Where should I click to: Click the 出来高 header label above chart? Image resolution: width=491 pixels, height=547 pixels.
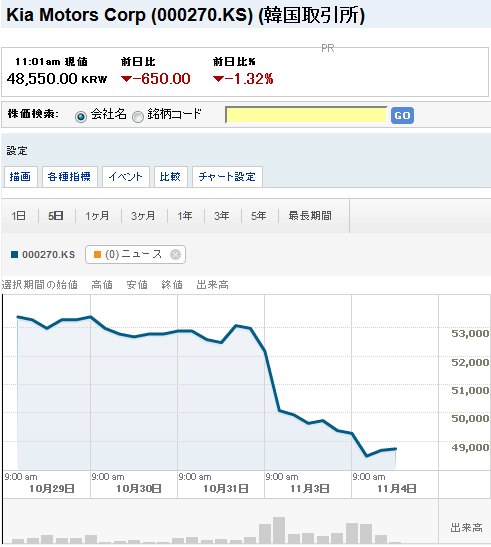213,285
